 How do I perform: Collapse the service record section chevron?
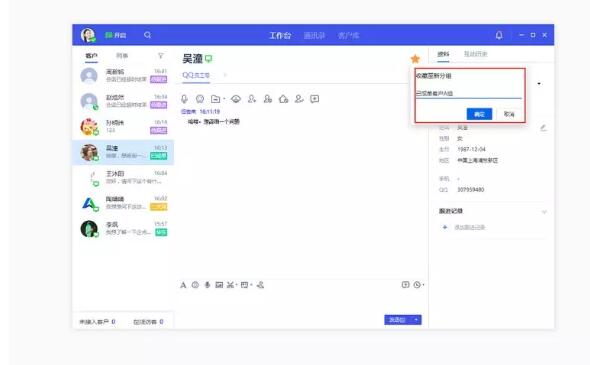click(x=544, y=212)
